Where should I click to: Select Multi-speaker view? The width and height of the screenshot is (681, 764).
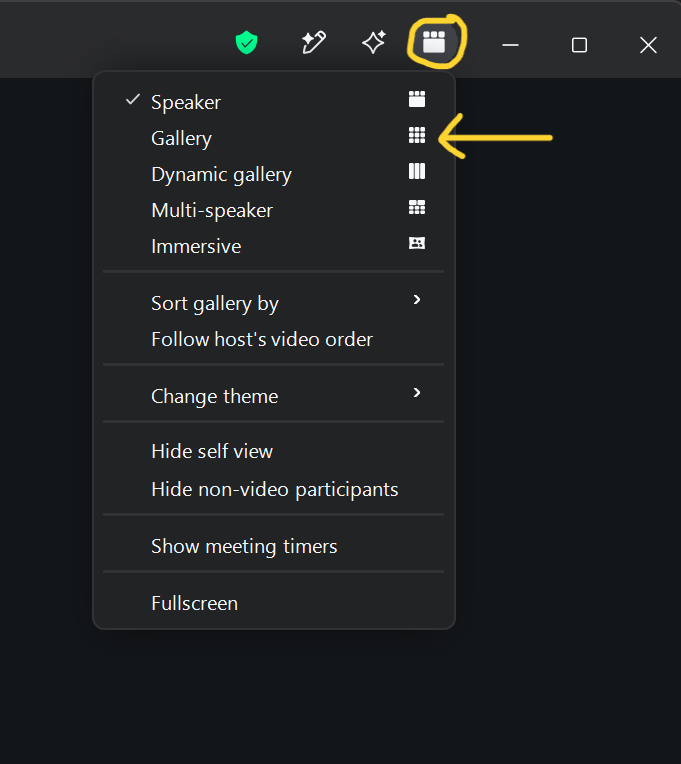(x=274, y=210)
